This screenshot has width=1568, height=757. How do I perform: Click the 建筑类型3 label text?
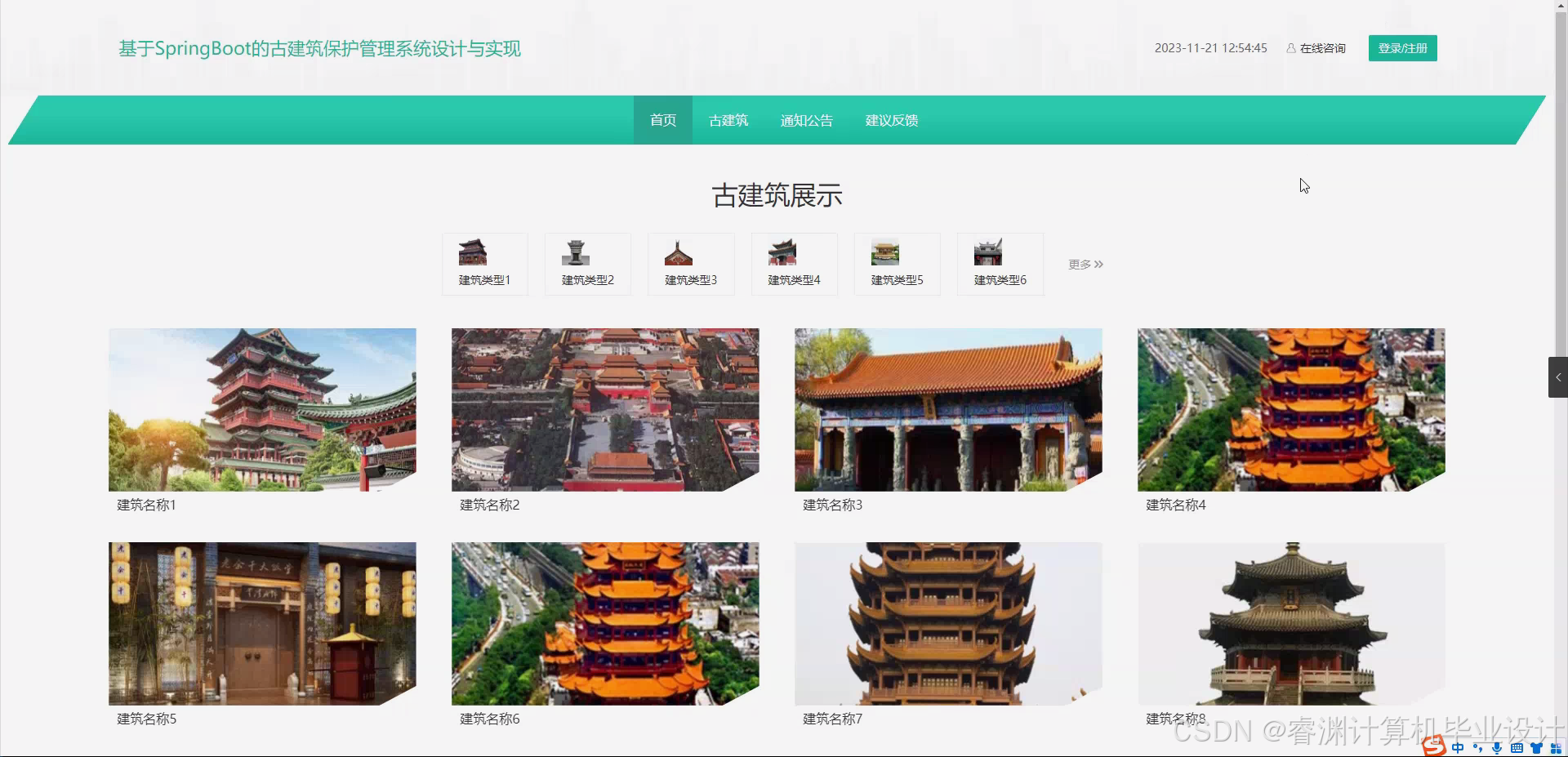(x=691, y=280)
